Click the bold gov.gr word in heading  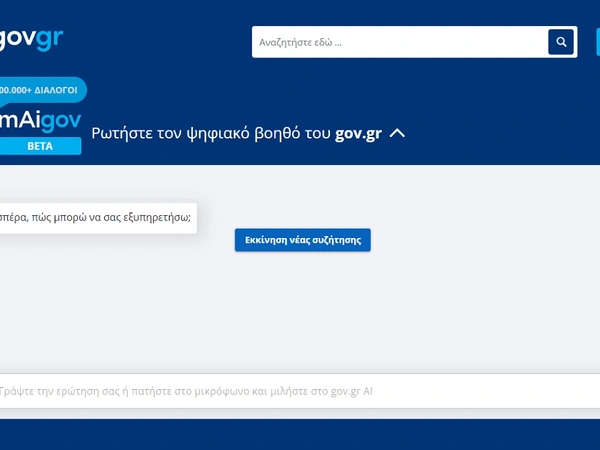point(358,133)
